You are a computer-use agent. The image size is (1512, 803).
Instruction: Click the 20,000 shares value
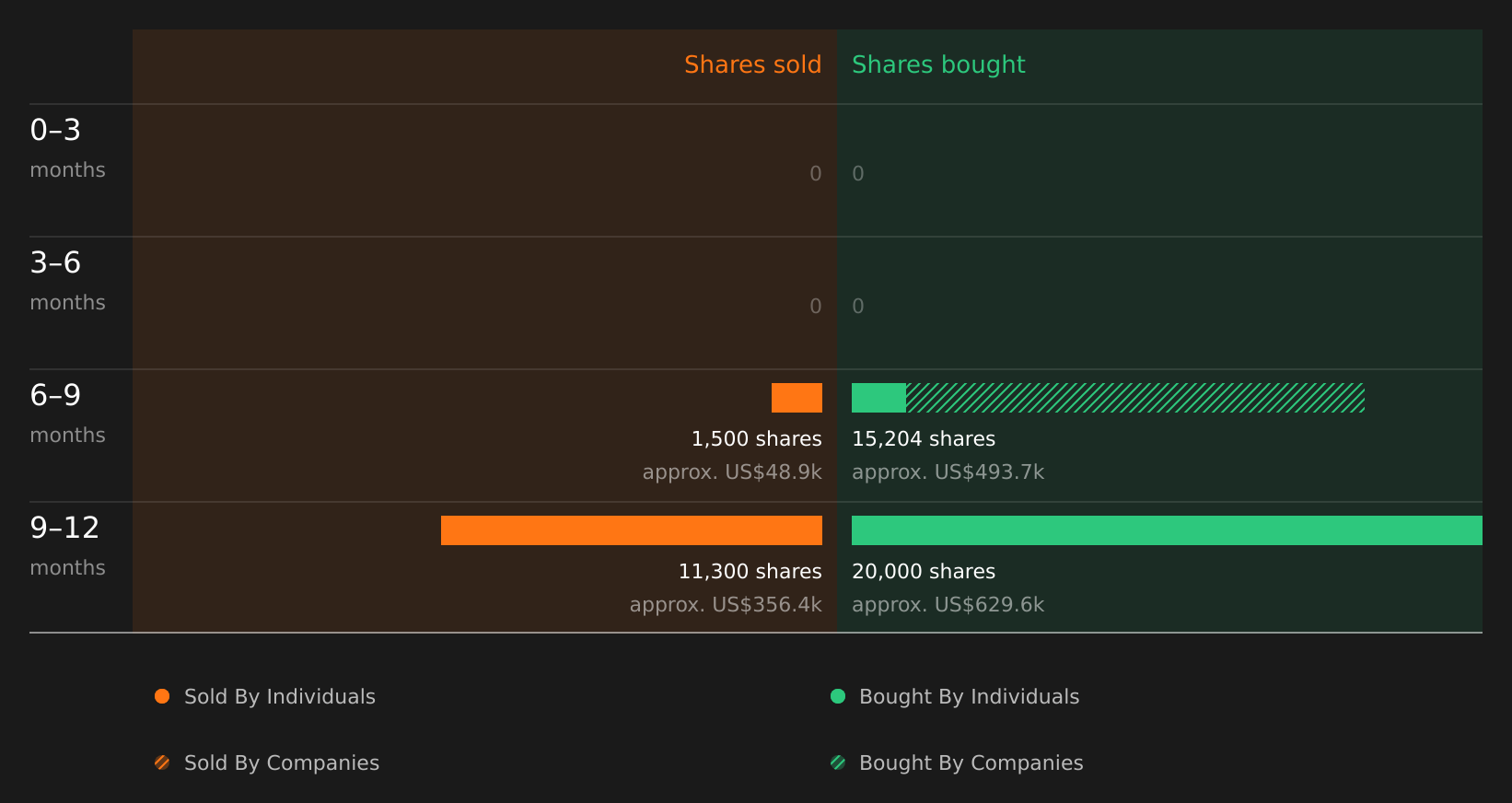(x=924, y=572)
